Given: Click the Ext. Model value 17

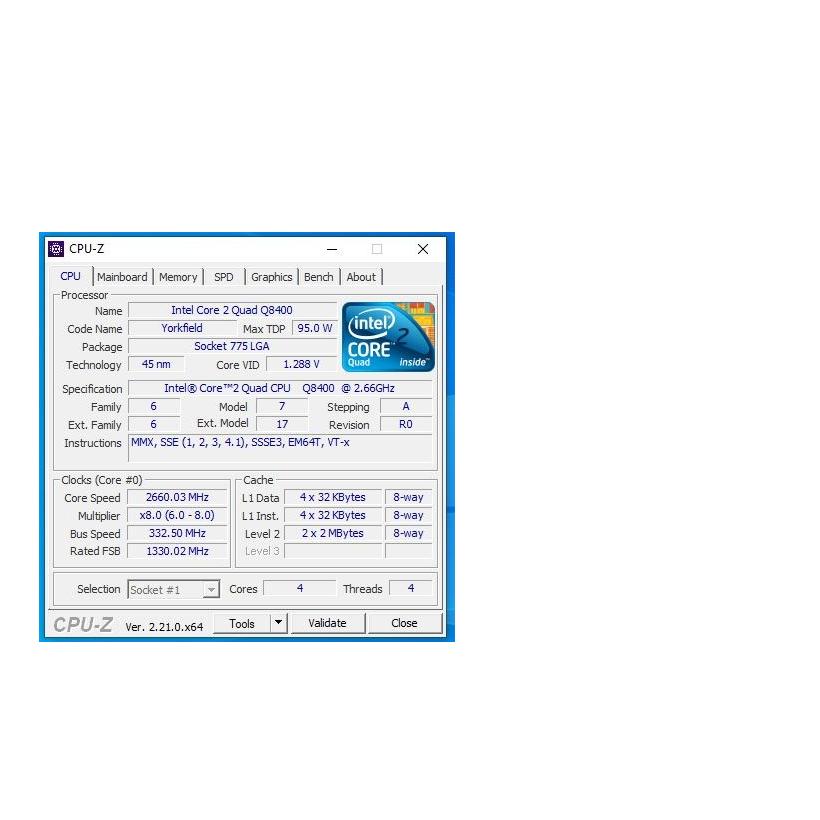Looking at the screenshot, I should click(282, 424).
